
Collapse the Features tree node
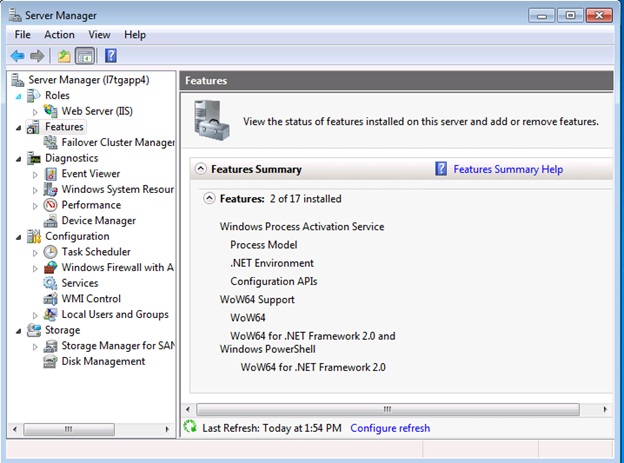point(19,128)
